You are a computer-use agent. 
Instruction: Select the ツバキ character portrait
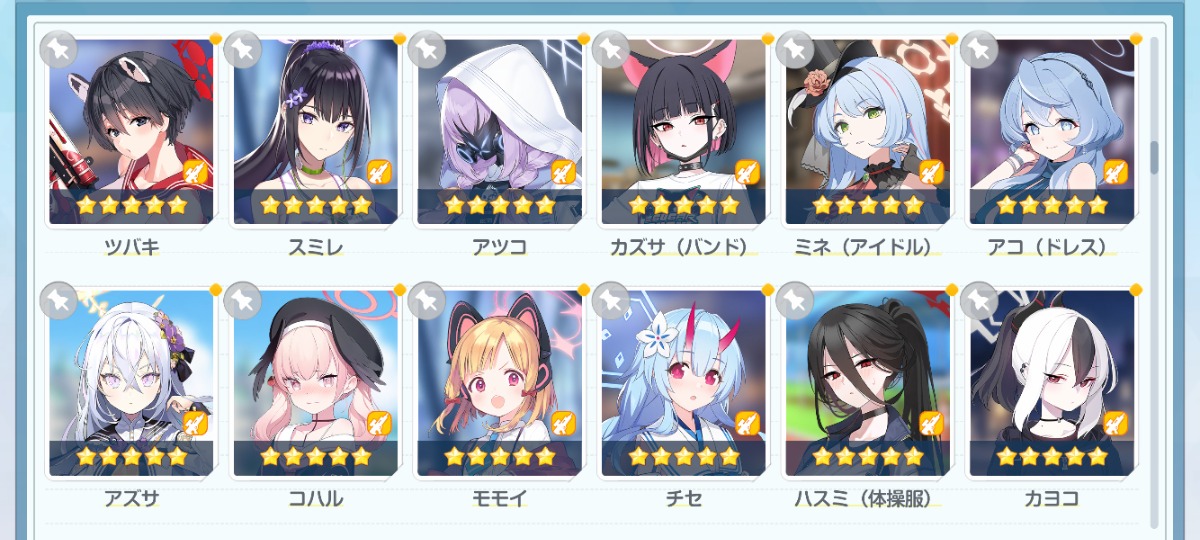click(131, 131)
